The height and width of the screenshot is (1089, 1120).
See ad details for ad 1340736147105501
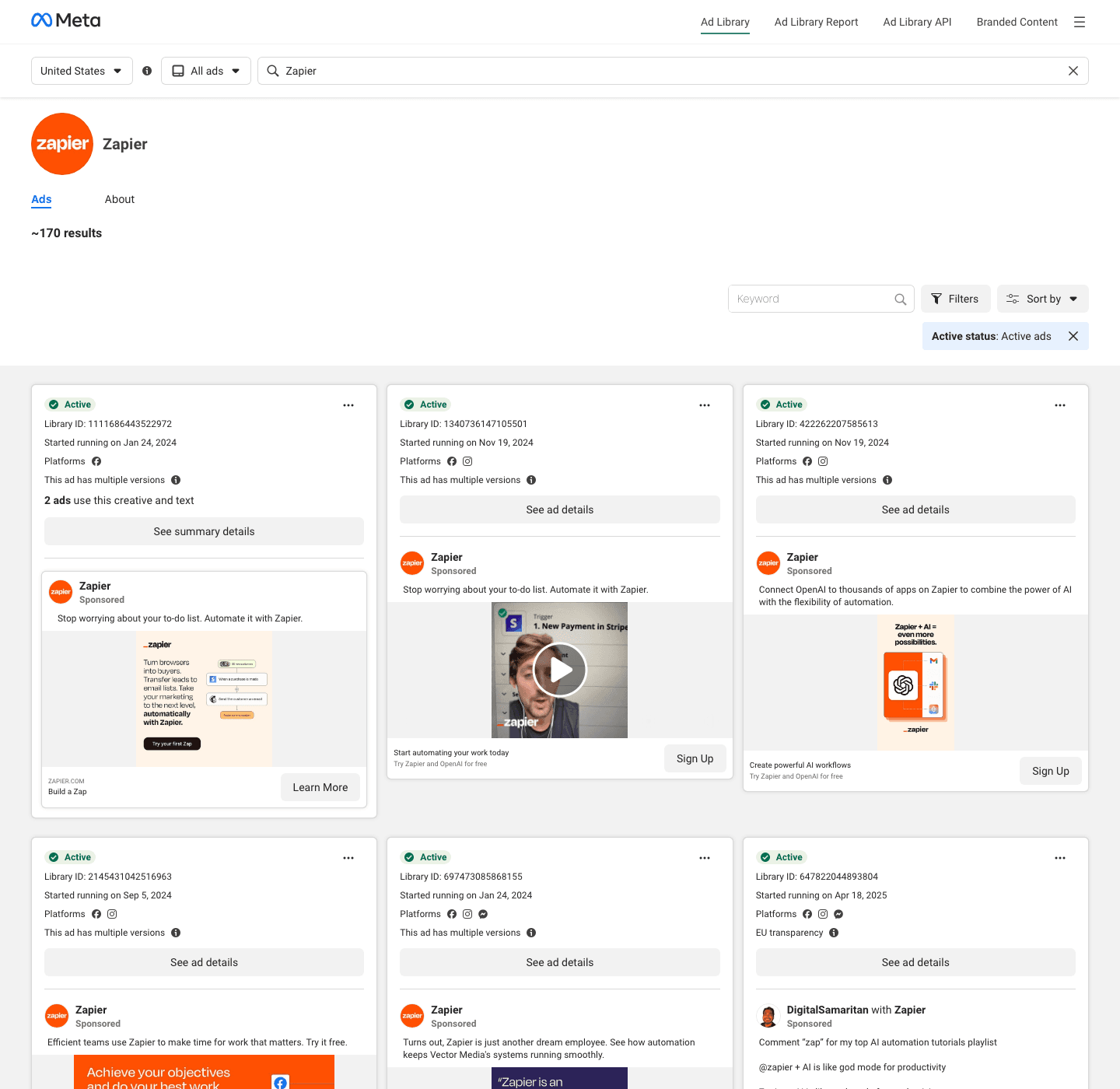click(x=560, y=509)
